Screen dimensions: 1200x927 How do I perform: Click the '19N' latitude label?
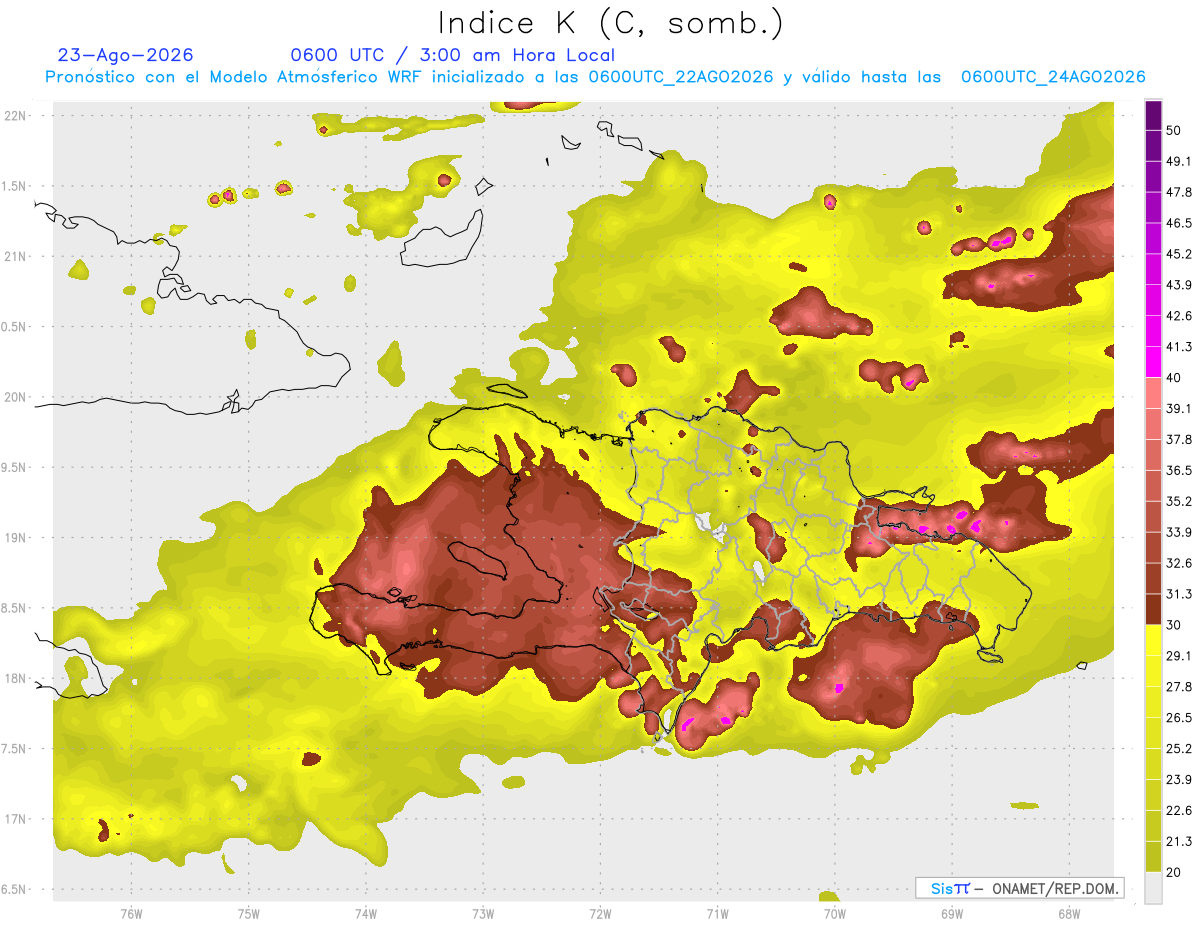14,537
